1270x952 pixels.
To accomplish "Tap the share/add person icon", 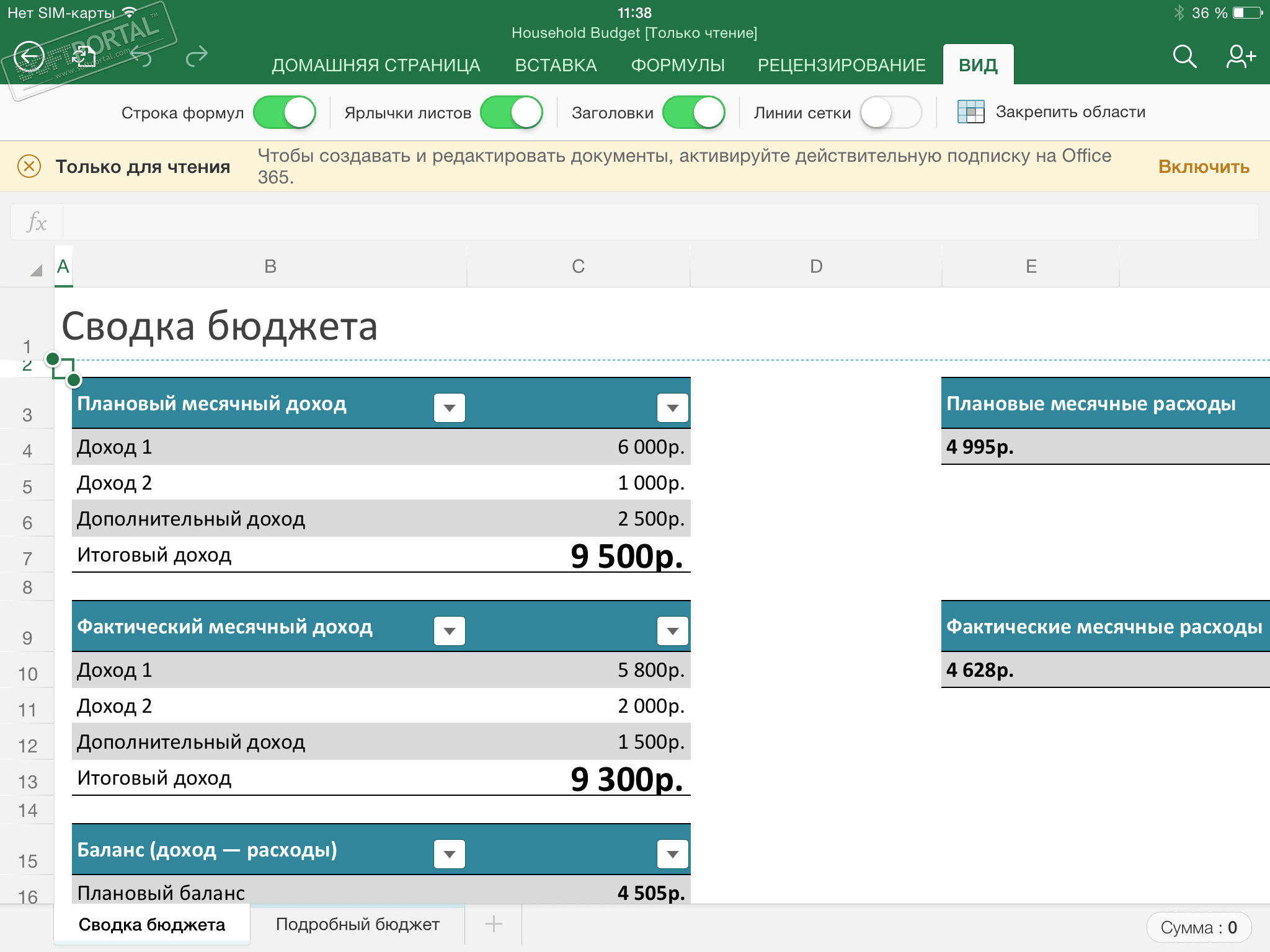I will click(1240, 57).
